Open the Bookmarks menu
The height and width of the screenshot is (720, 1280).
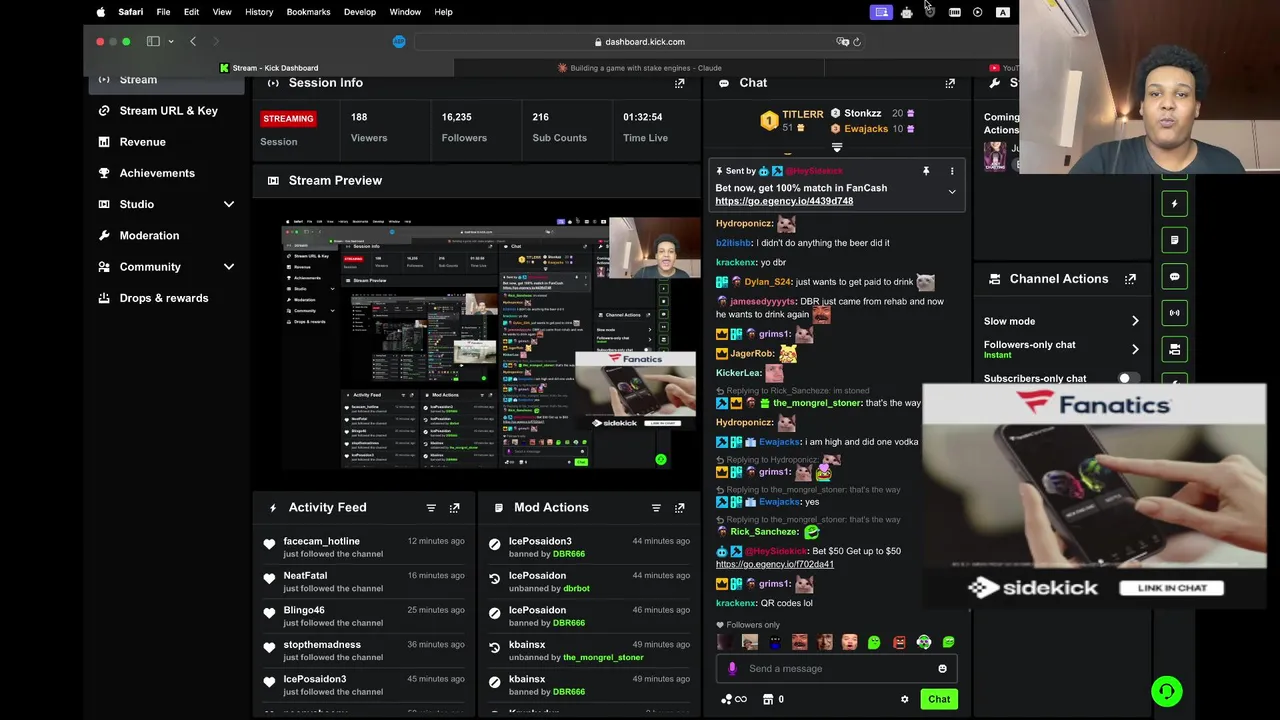tap(308, 12)
